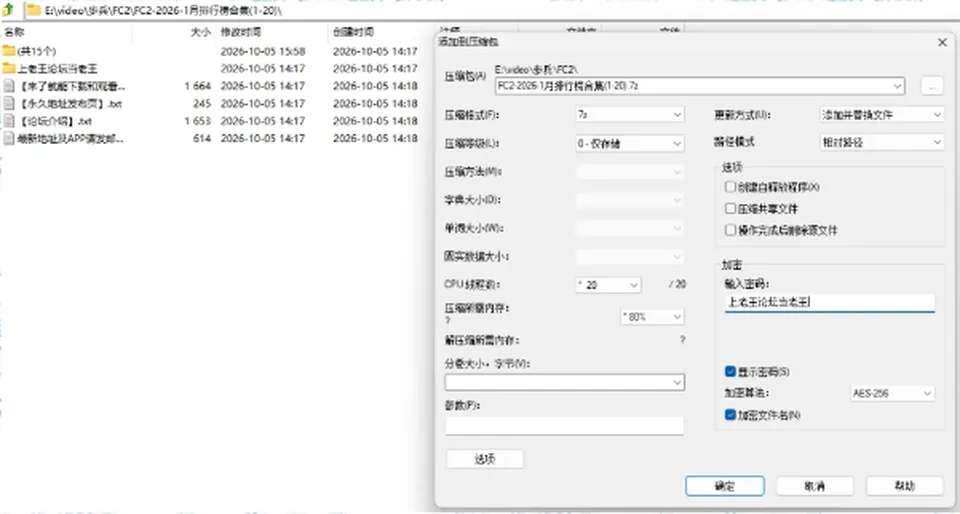
Task: Click the 【论坛介绍】.txt file icon
Action: [9, 121]
